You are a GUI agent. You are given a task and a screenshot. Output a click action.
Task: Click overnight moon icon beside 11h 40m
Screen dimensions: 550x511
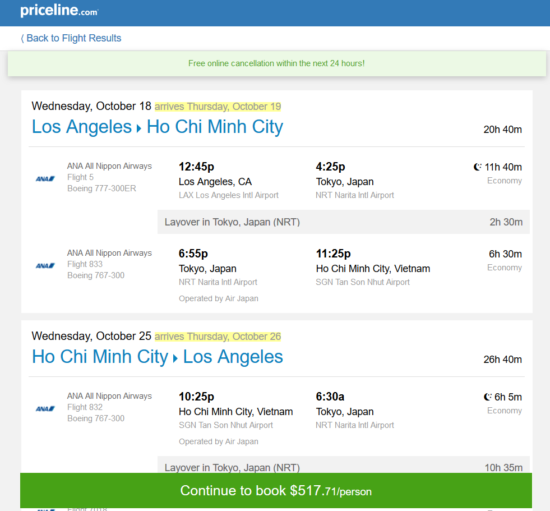pyautogui.click(x=477, y=167)
